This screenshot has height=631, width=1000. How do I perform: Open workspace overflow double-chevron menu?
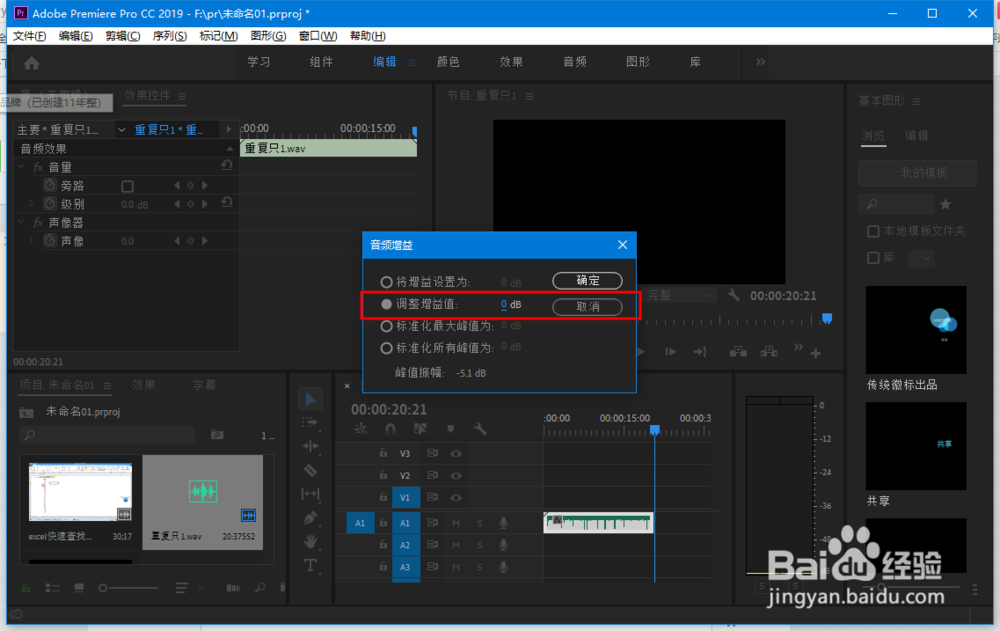click(760, 62)
